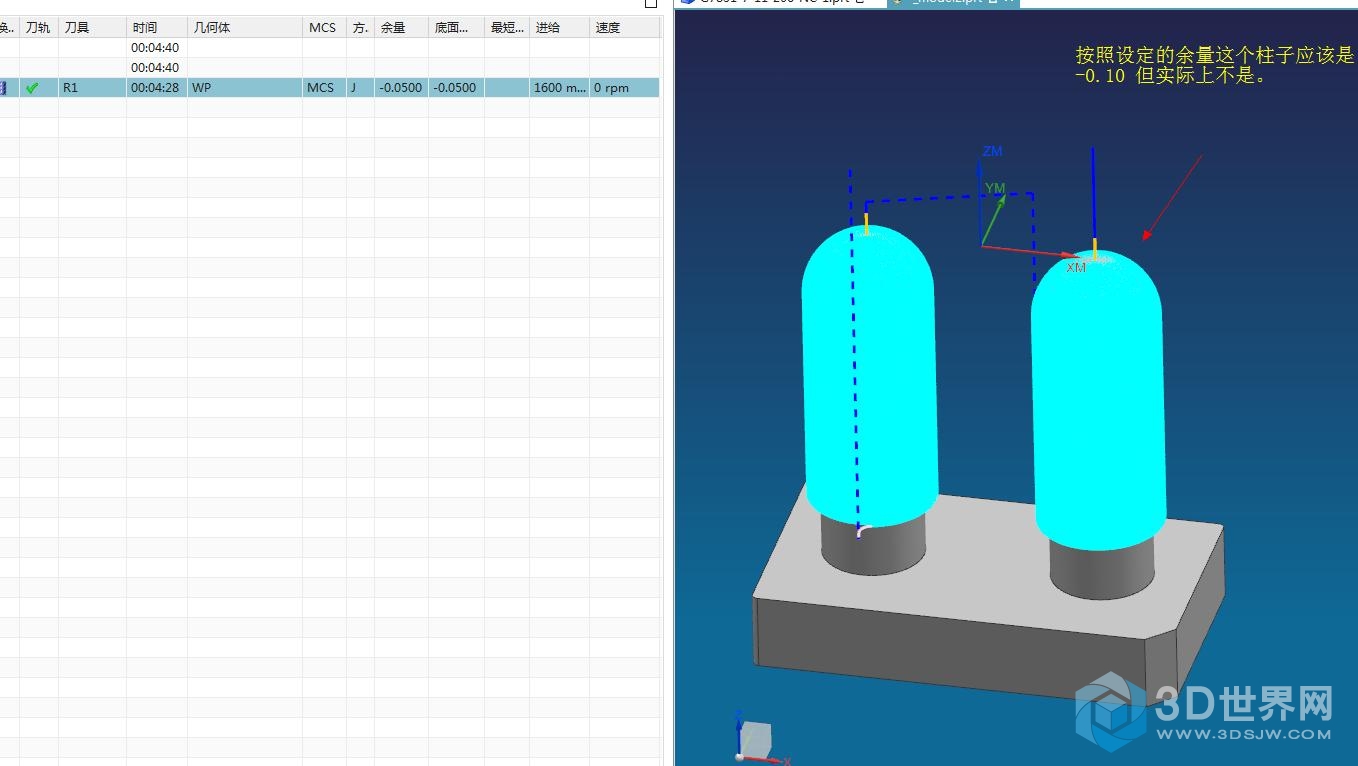1358x766 pixels.
Task: Select the 1600 m... feed cell
Action: click(559, 88)
